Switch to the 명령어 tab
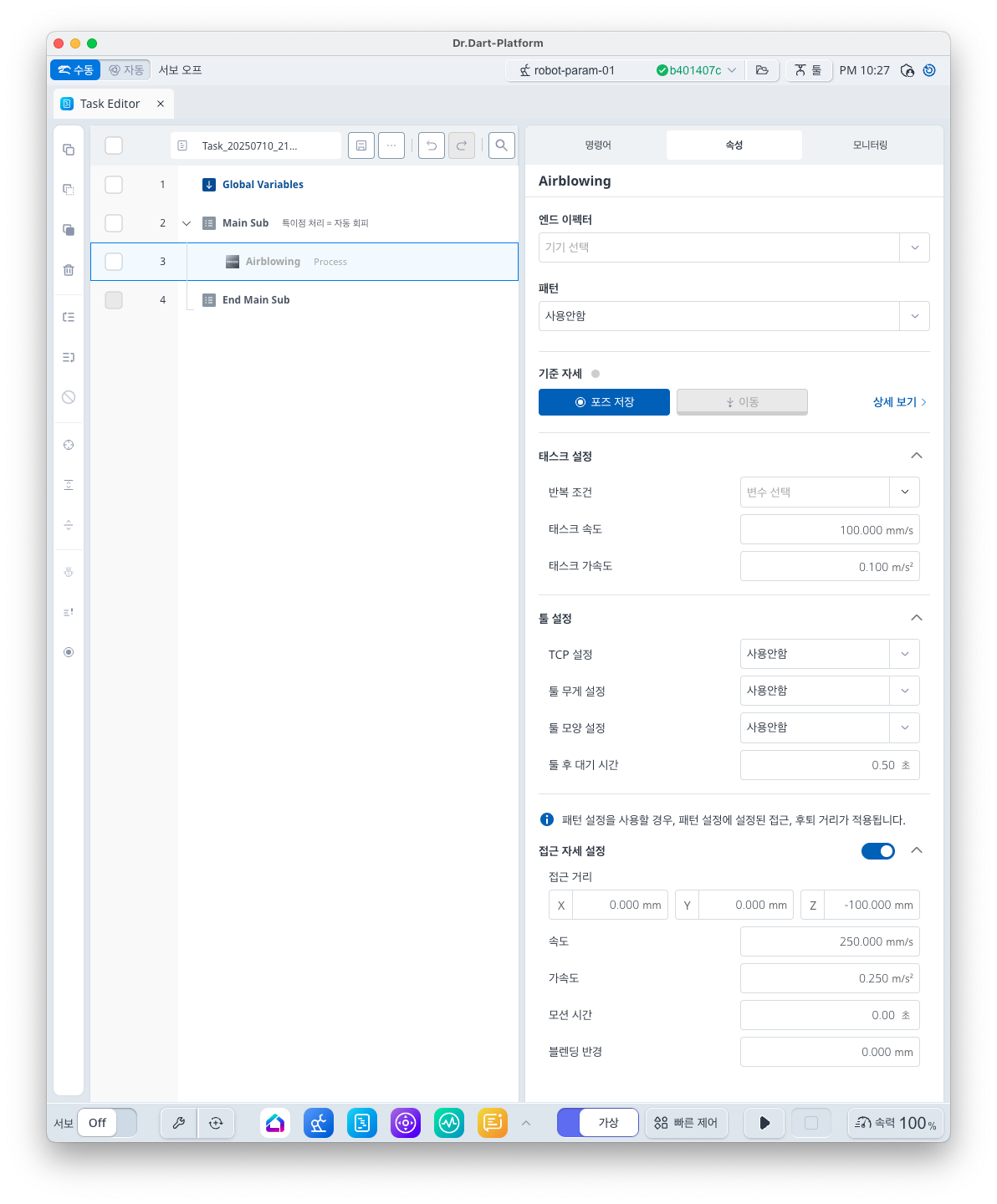997x1204 pixels. pos(598,145)
